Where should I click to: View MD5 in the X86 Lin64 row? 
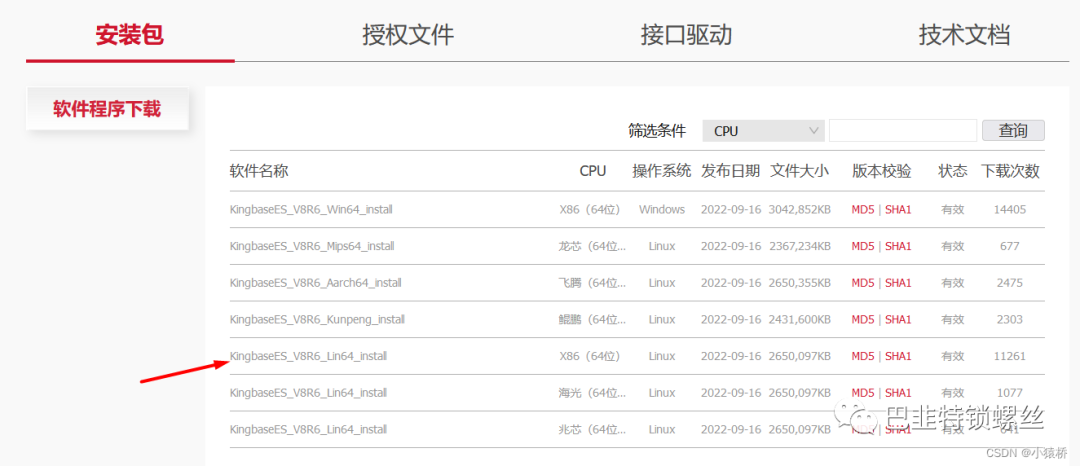pyautogui.click(x=862, y=356)
